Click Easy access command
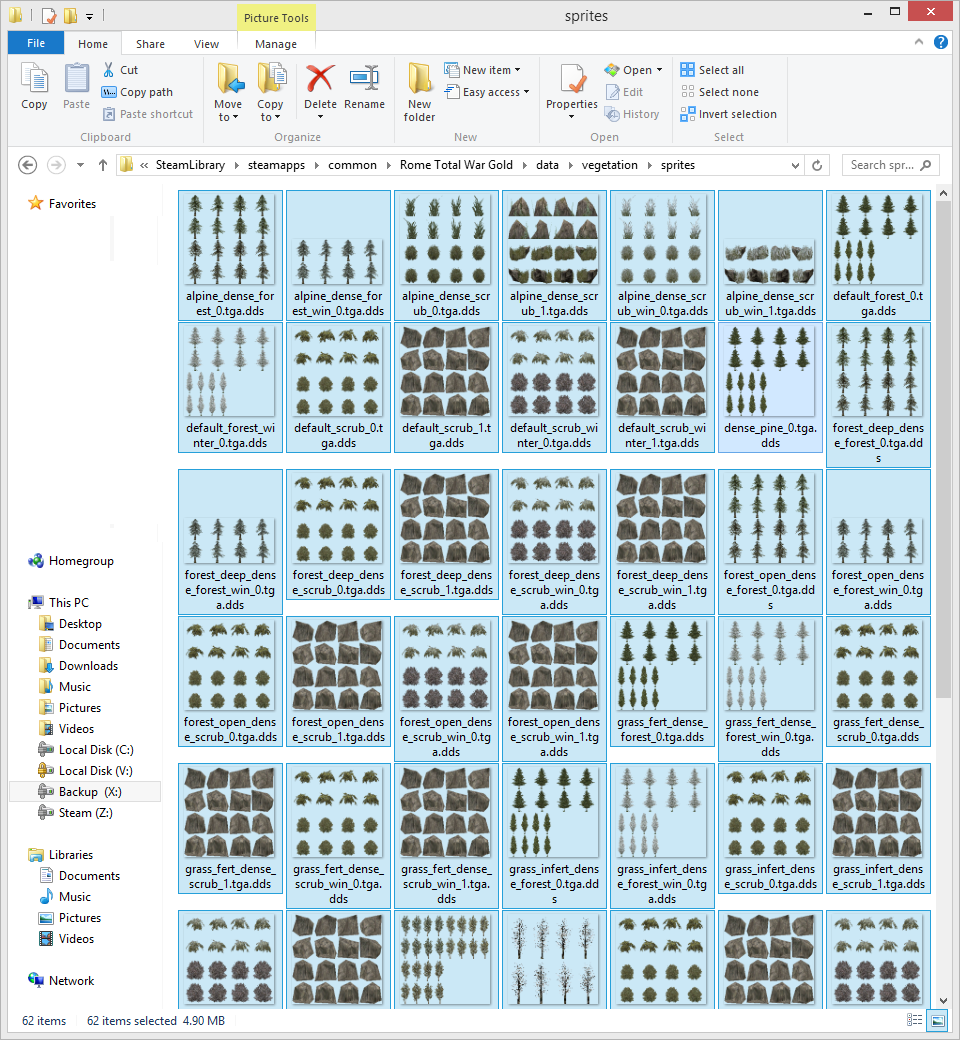 tap(487, 92)
